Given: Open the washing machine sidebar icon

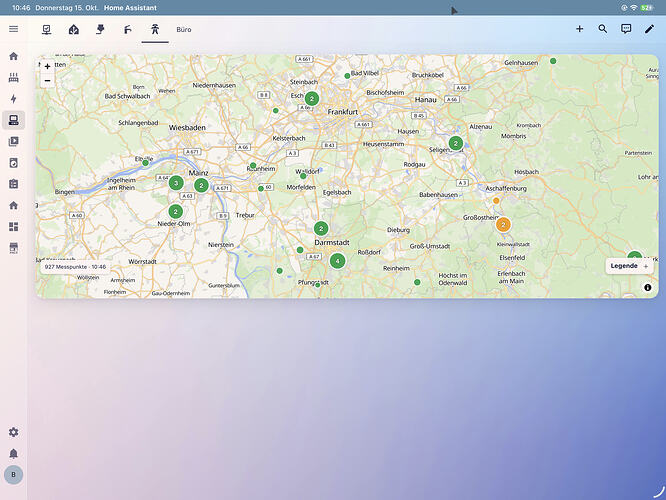Looking at the screenshot, I should pyautogui.click(x=14, y=163).
